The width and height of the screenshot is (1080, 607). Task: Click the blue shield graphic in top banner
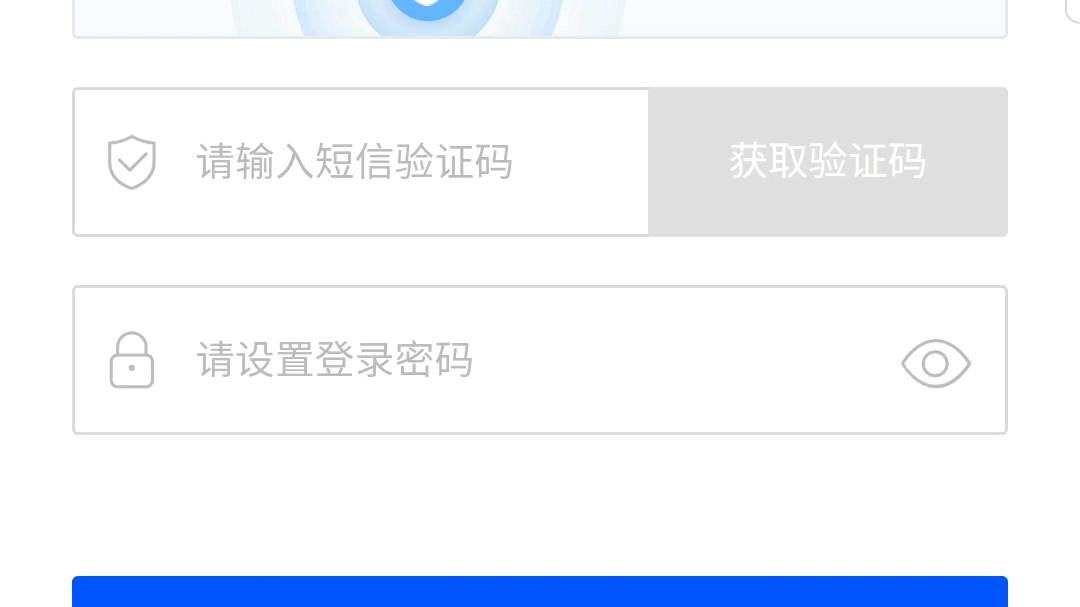pyautogui.click(x=427, y=8)
